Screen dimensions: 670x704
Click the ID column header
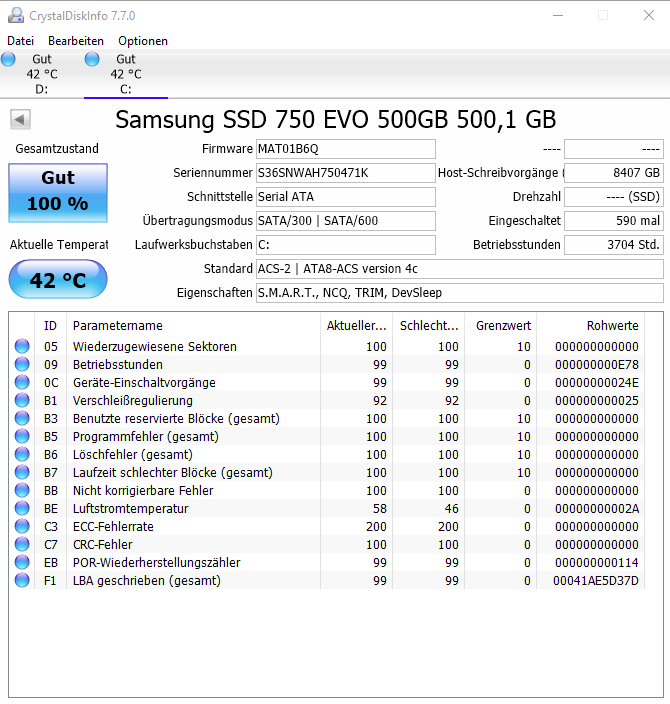coord(50,326)
